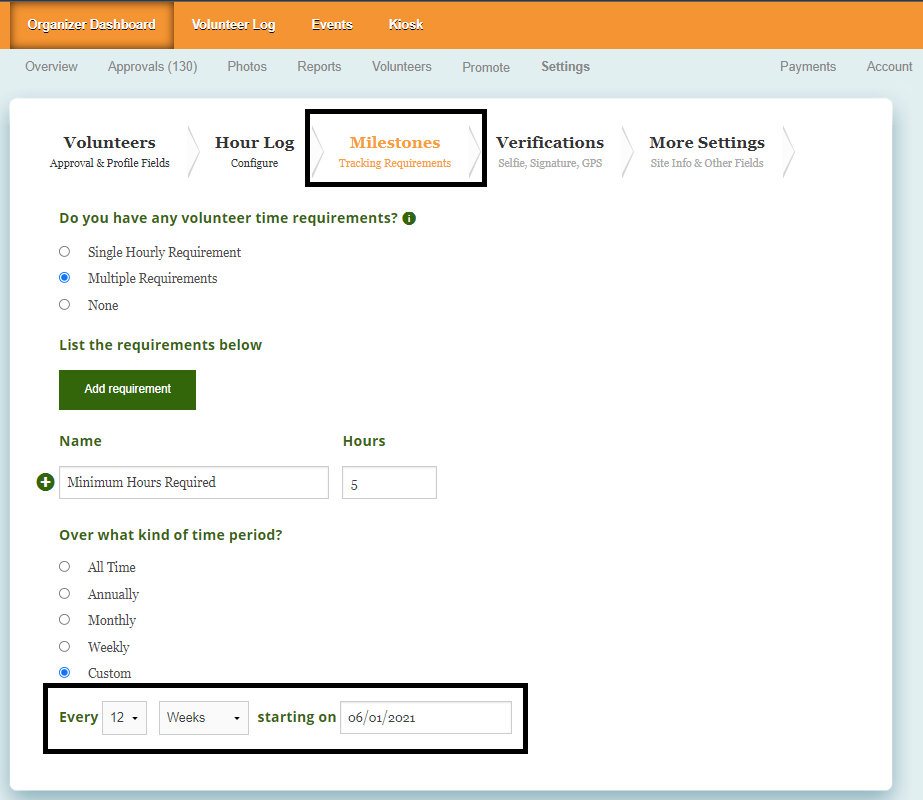
Task: Choose None for time requirements
Action: (65, 304)
